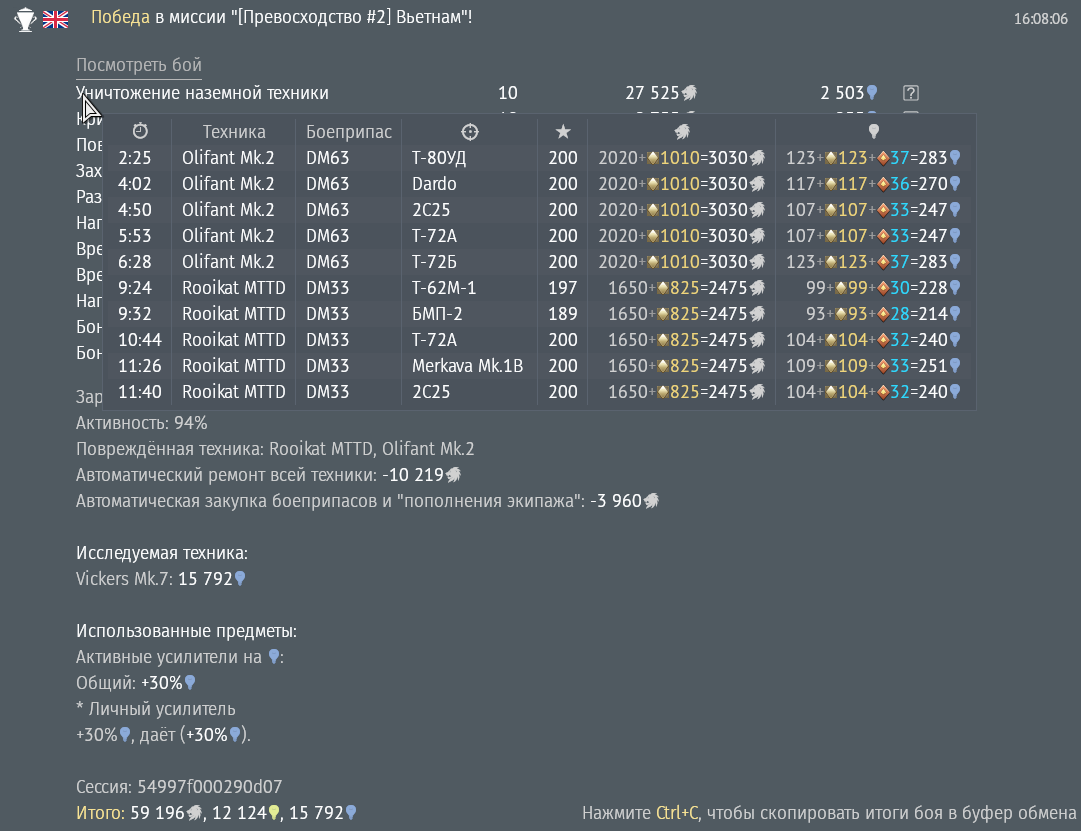Click the 11:40 time cell

pyautogui.click(x=140, y=392)
